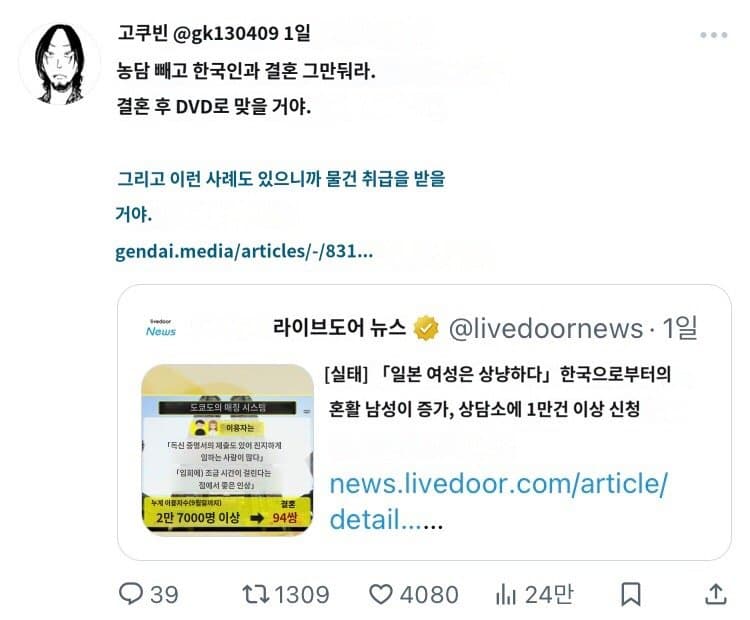Open the author's manga-style profile avatar
Image resolution: width=750 pixels, height=620 pixels.
pyautogui.click(x=60, y=64)
